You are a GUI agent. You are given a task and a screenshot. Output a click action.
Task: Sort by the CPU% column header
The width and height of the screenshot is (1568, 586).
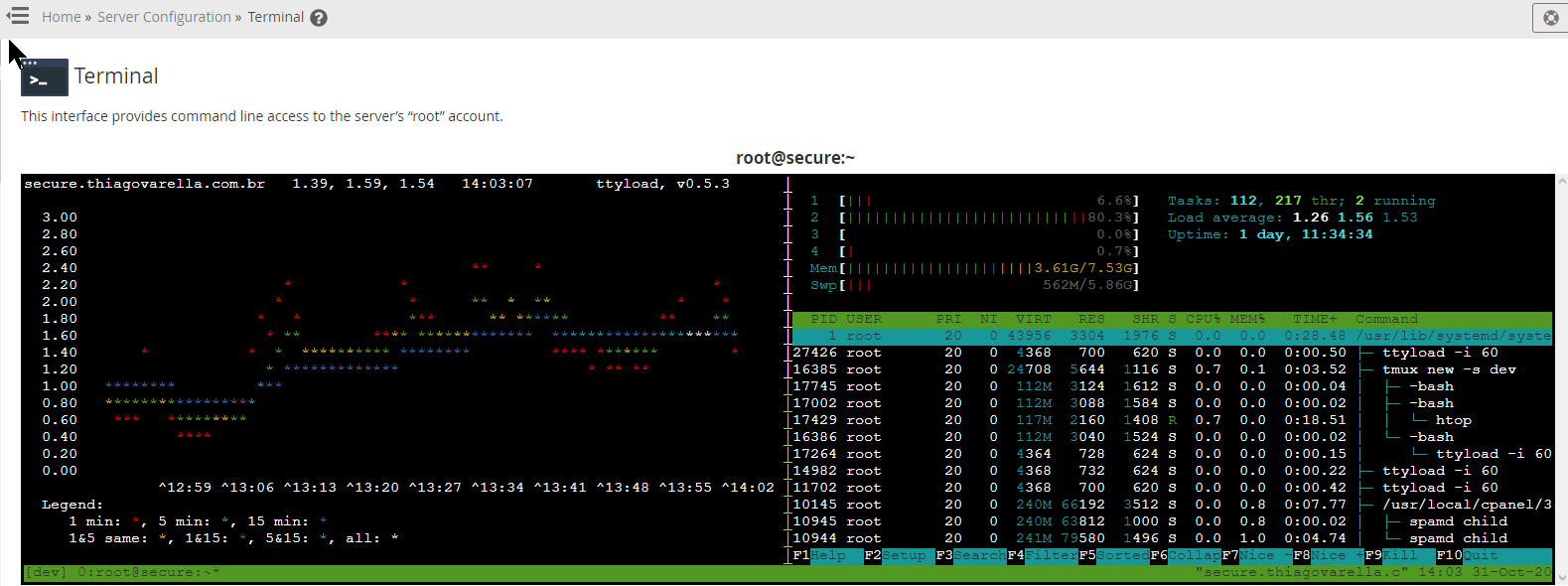pyautogui.click(x=1203, y=320)
